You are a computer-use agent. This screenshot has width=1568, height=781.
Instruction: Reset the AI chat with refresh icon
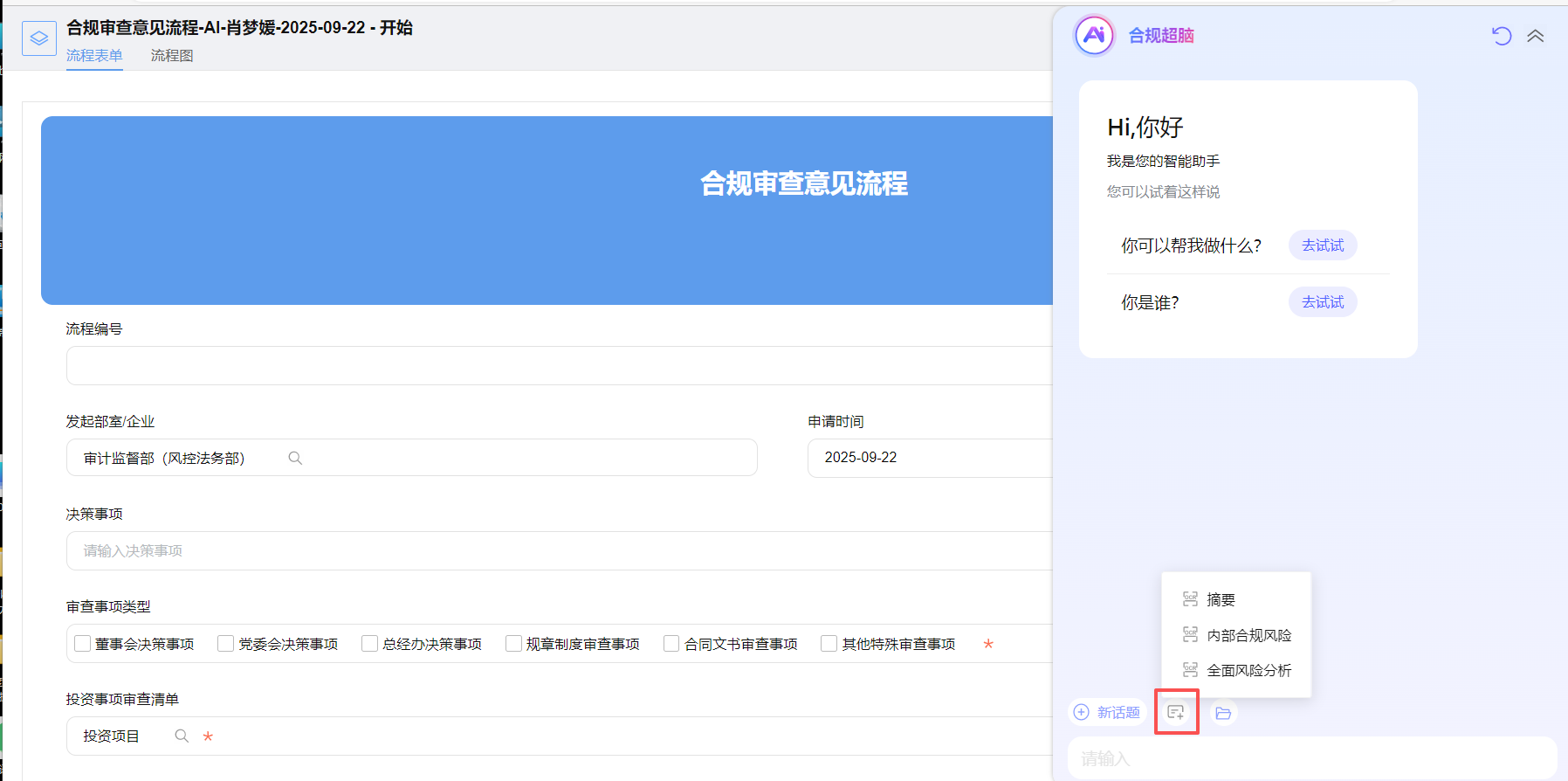click(1501, 36)
